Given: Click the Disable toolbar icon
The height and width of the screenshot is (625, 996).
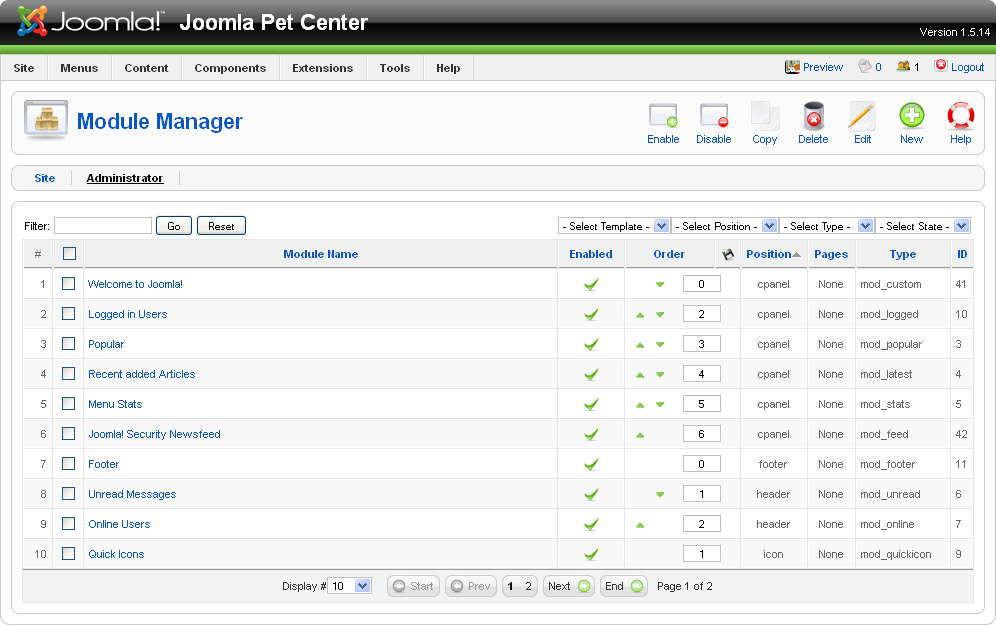Looking at the screenshot, I should pos(713,116).
